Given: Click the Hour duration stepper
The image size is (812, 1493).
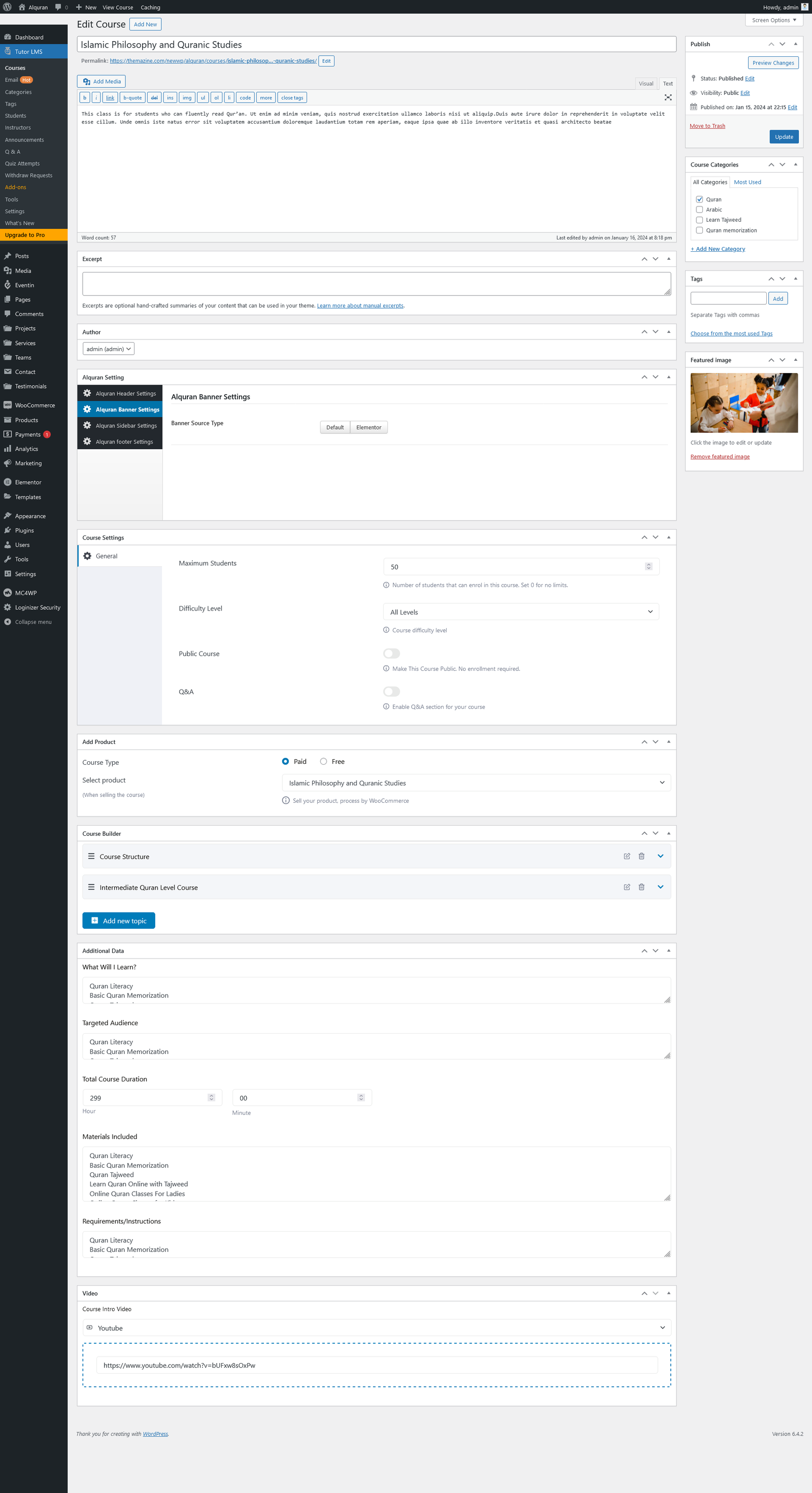Looking at the screenshot, I should coord(211,1098).
